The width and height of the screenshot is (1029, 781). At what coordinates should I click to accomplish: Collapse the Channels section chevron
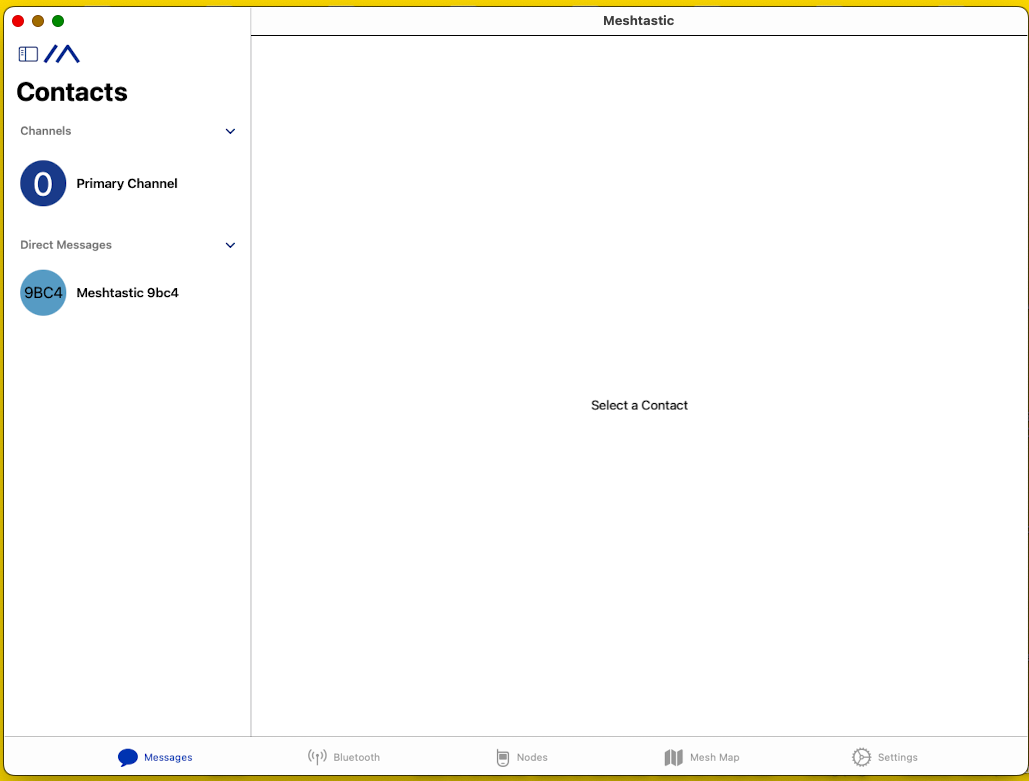pos(230,131)
